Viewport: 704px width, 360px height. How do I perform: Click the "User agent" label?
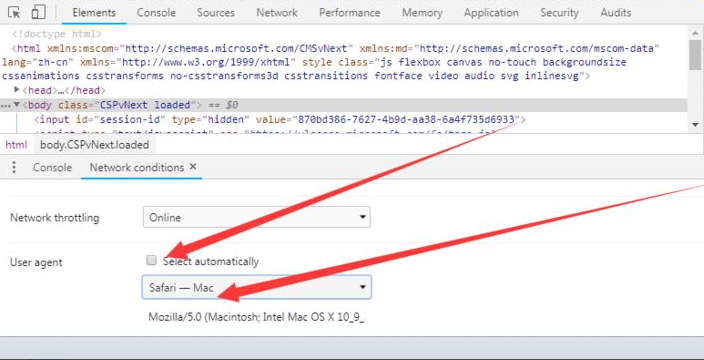click(36, 262)
